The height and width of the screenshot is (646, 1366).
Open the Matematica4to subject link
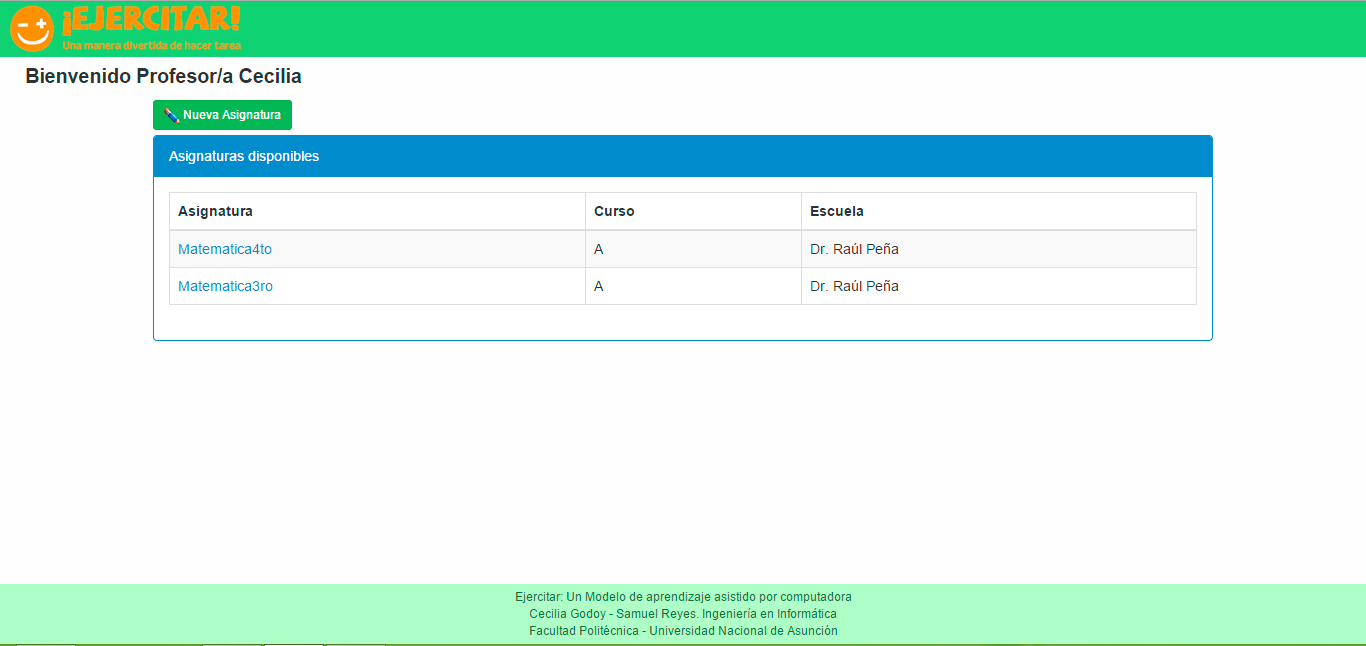coord(224,249)
